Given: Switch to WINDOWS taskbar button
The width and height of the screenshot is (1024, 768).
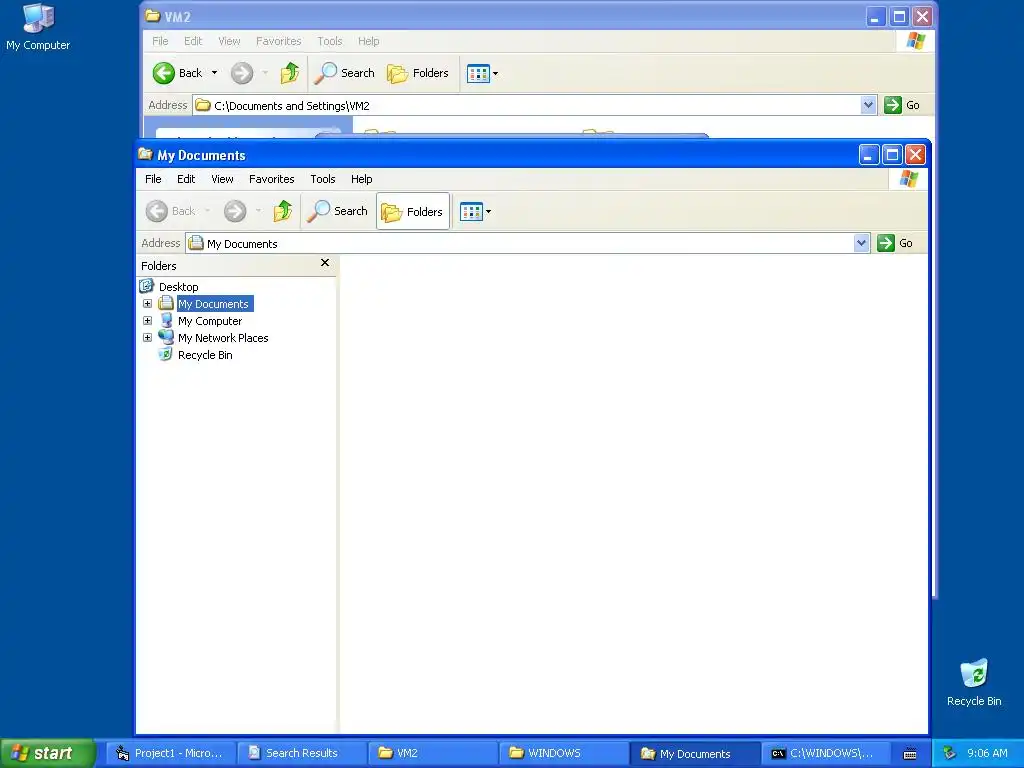Looking at the screenshot, I should tap(564, 753).
